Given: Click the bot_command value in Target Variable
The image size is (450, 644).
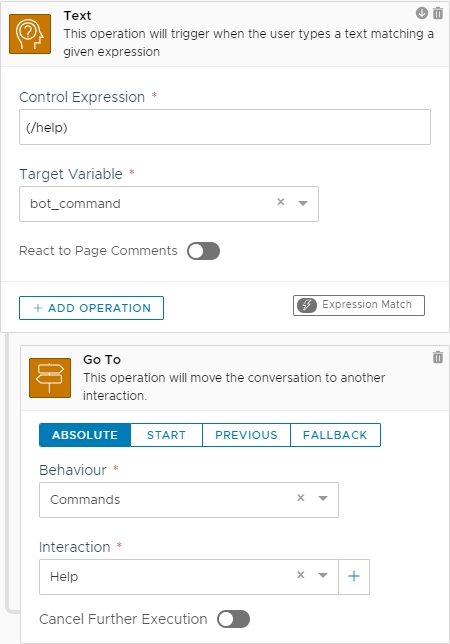Looking at the screenshot, I should (x=75, y=204).
